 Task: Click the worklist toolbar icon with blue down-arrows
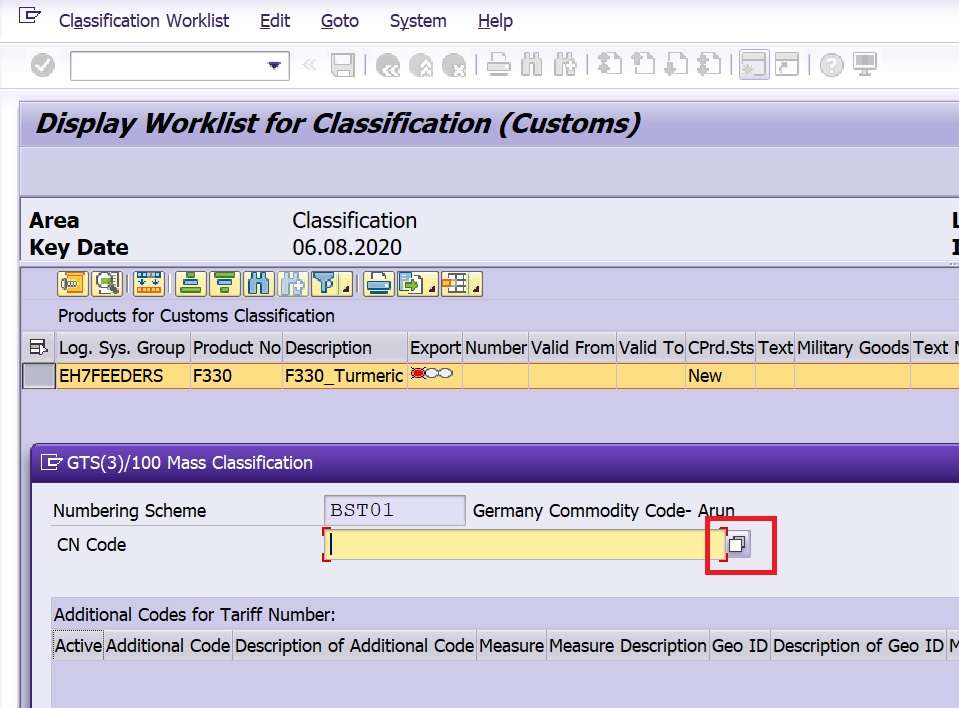[x=149, y=284]
